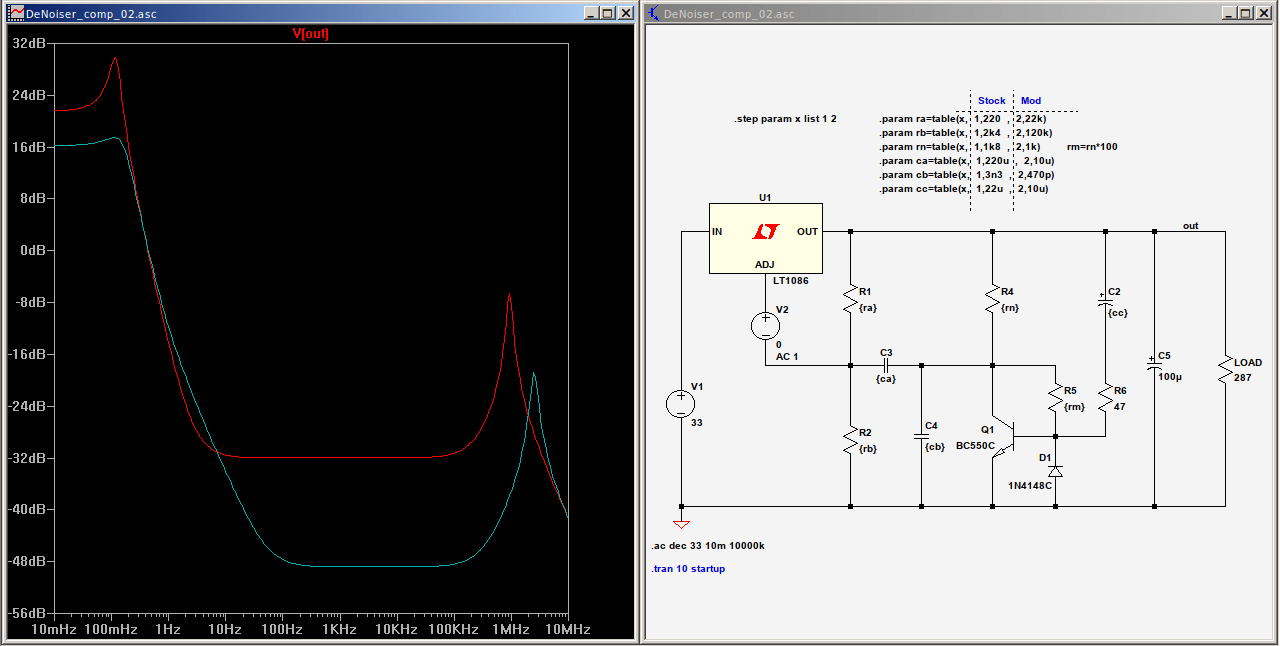Image resolution: width=1280 pixels, height=646 pixels.
Task: Select resistor R5 symbol
Action: click(1055, 399)
